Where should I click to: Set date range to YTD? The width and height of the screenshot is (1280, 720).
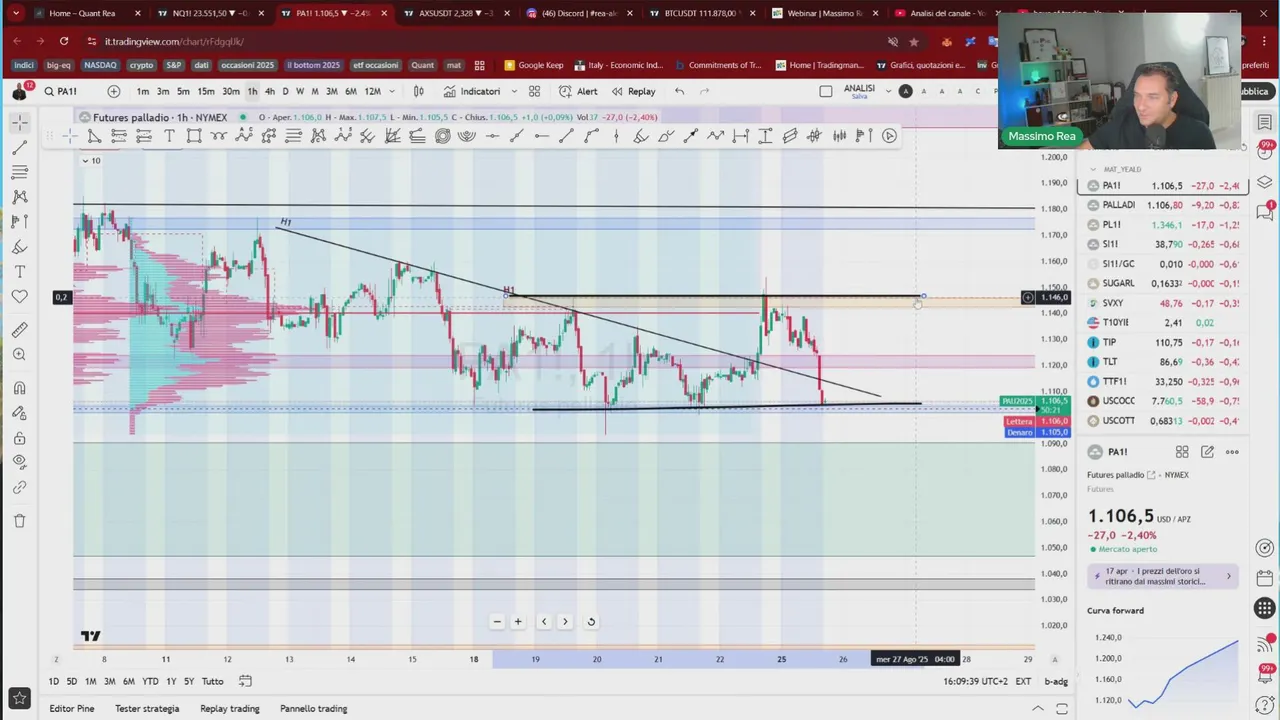[150, 681]
